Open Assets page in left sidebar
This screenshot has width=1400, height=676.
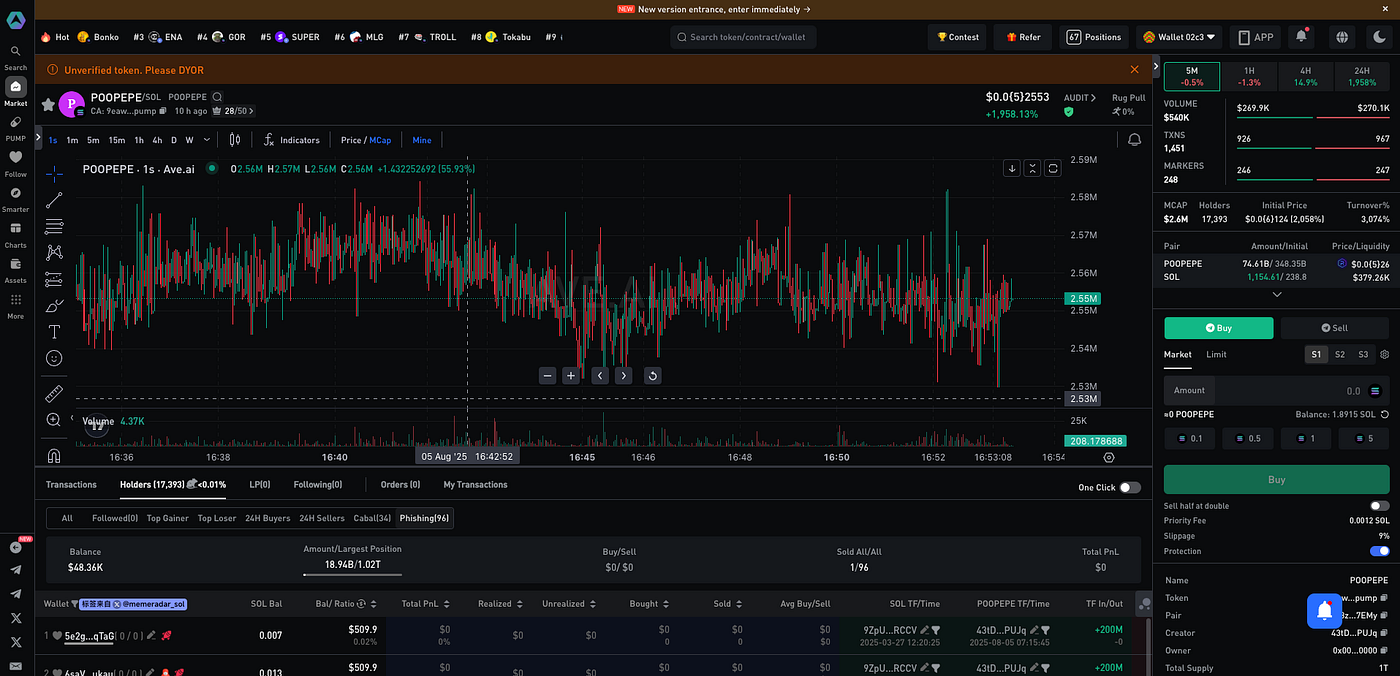coord(15,269)
